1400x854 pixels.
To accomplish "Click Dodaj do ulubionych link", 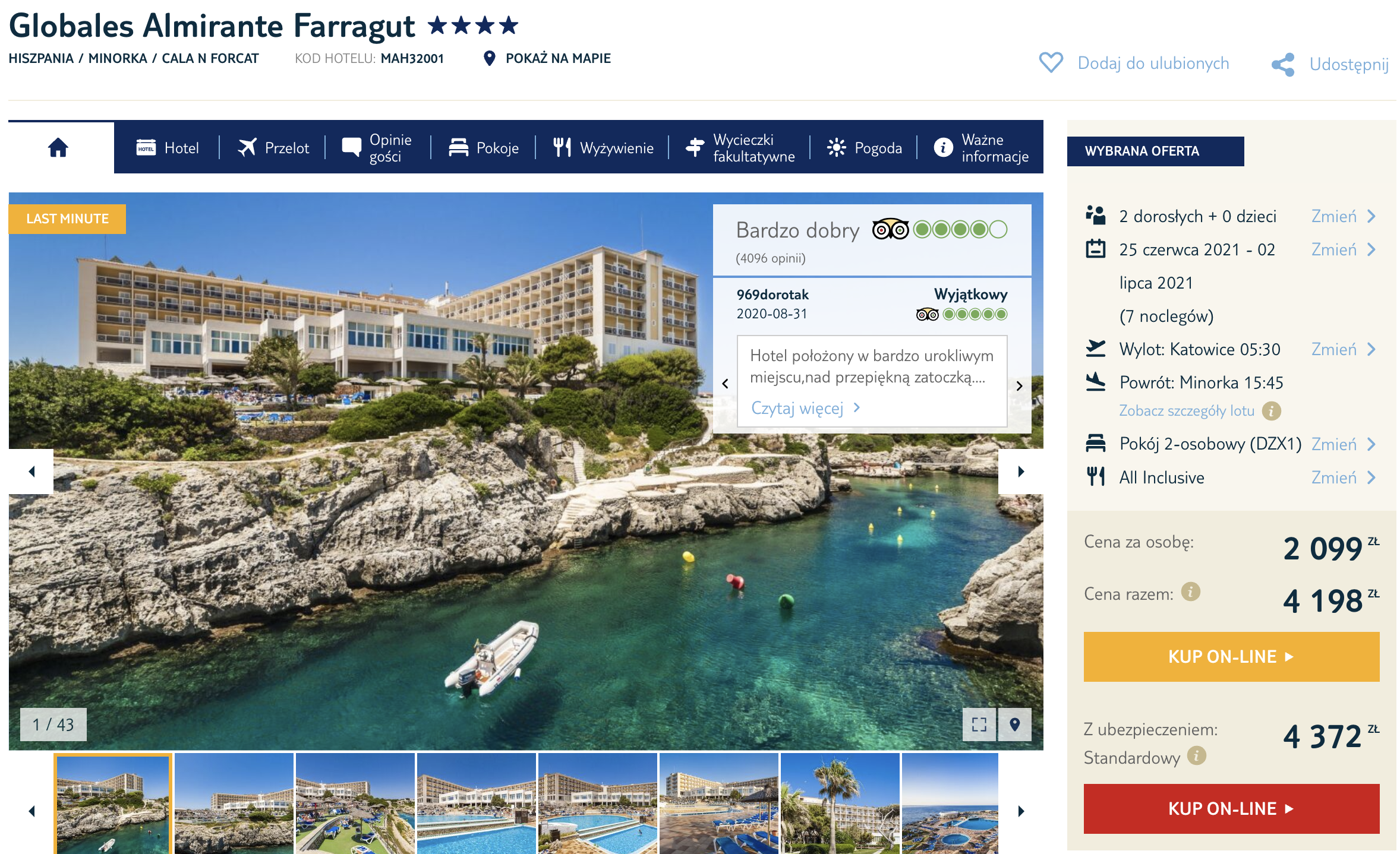I will pyautogui.click(x=1153, y=63).
